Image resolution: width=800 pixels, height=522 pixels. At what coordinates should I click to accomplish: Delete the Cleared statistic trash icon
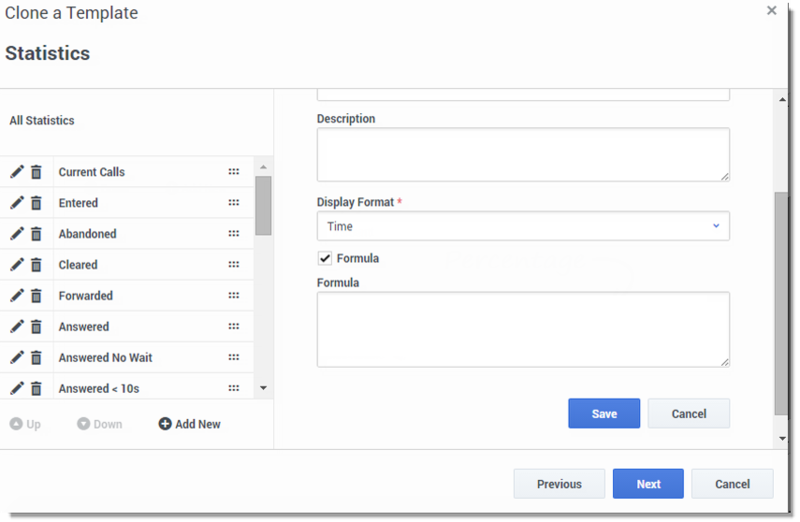(x=36, y=265)
